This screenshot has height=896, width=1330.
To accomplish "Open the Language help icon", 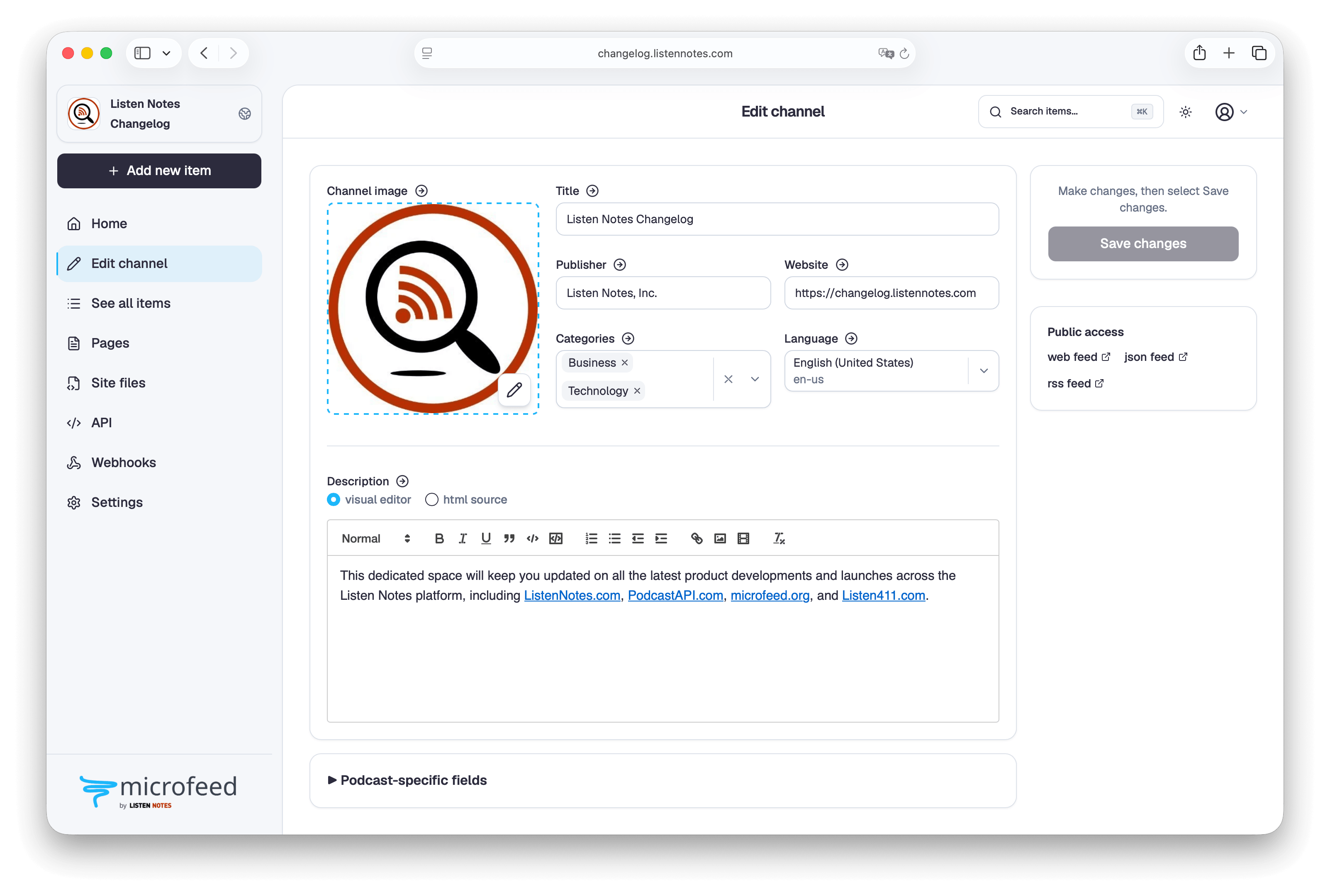I will (851, 338).
